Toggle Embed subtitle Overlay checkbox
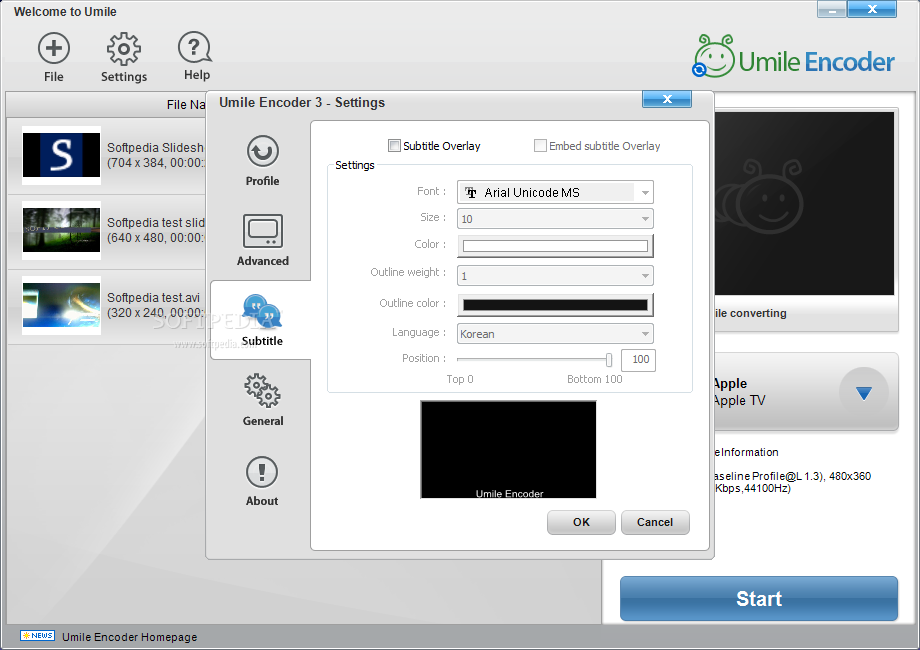 click(540, 145)
